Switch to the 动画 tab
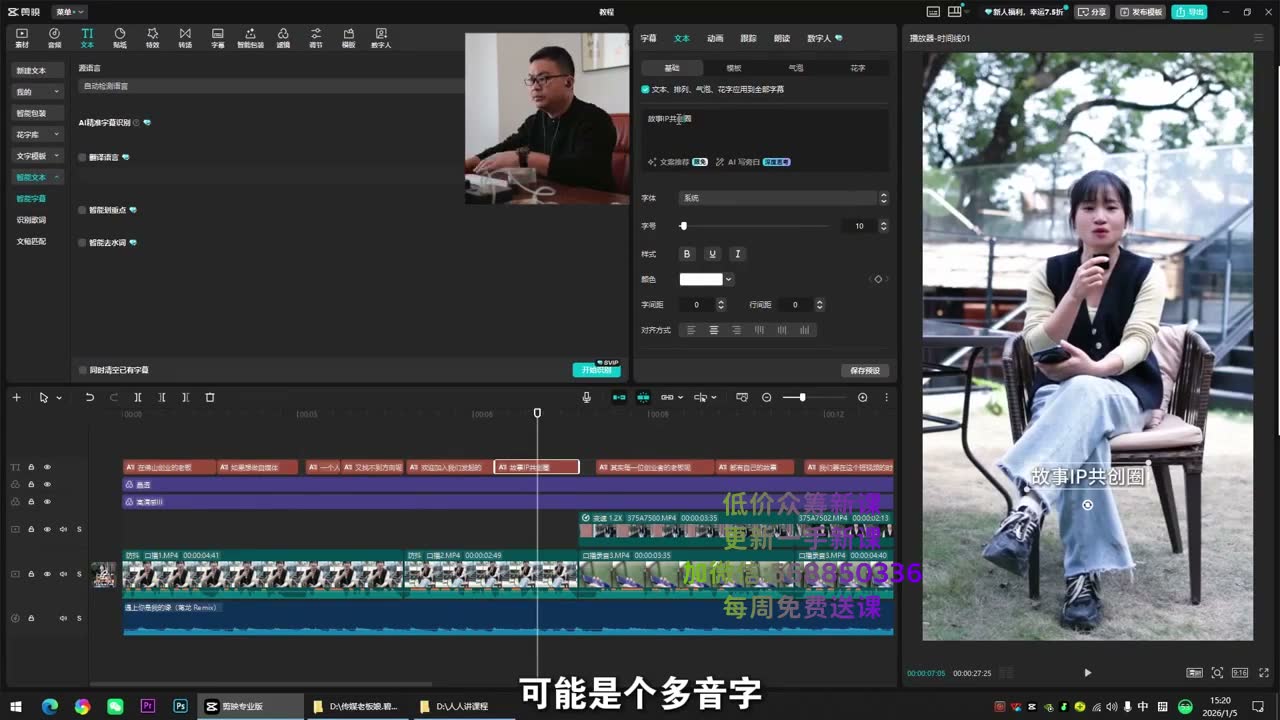Screen dimensions: 1280x720 click(715, 38)
